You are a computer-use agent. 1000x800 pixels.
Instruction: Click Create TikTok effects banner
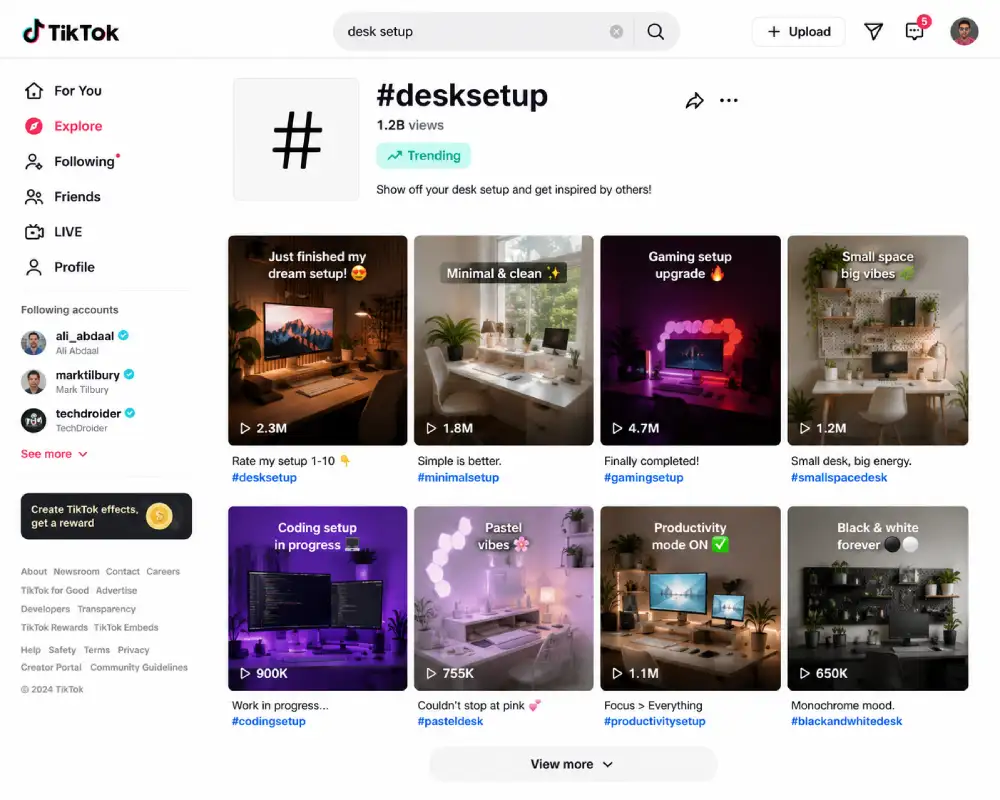[106, 516]
